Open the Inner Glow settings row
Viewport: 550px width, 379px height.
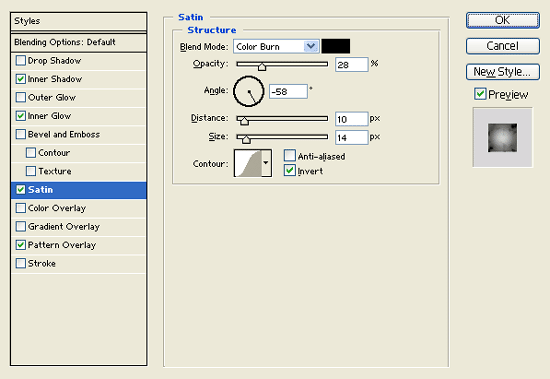[x=79, y=116]
